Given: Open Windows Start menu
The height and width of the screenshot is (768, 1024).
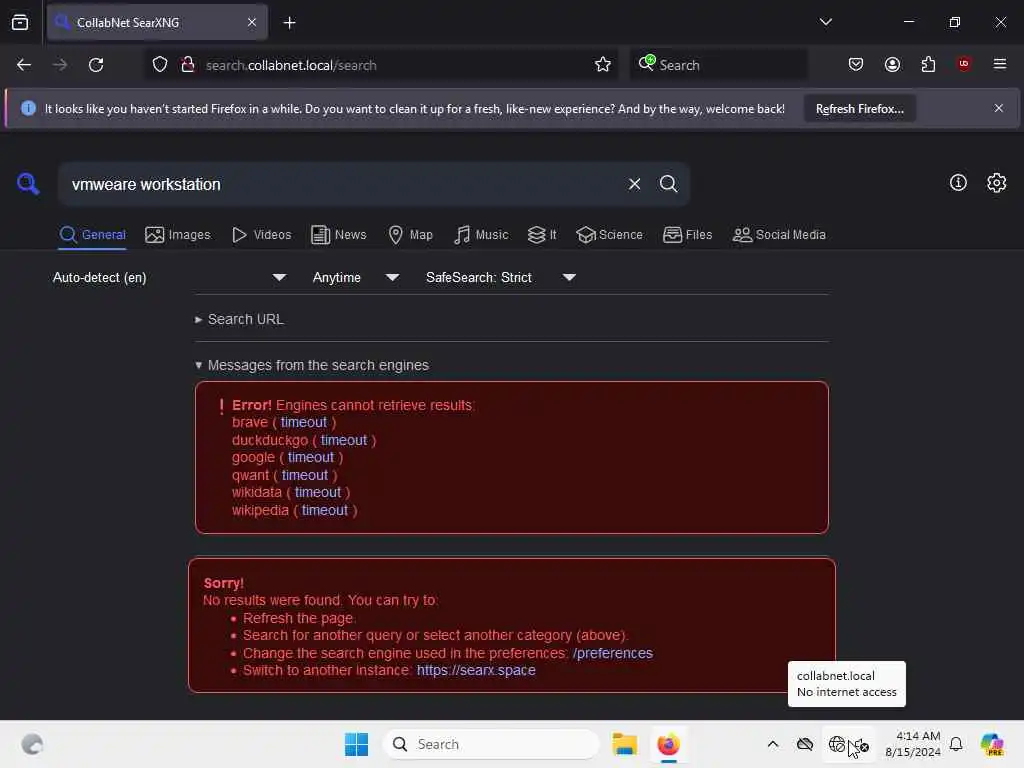Looking at the screenshot, I should [x=356, y=744].
